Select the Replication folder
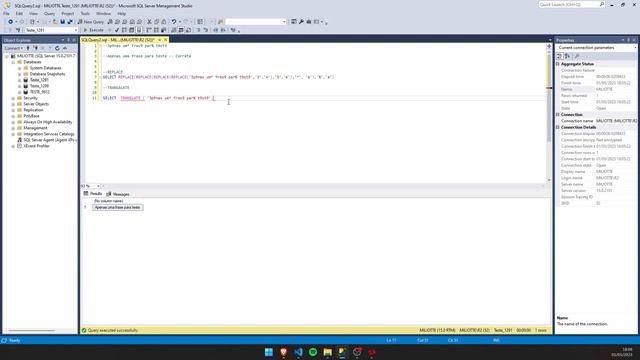The width and height of the screenshot is (640, 360). (x=33, y=110)
